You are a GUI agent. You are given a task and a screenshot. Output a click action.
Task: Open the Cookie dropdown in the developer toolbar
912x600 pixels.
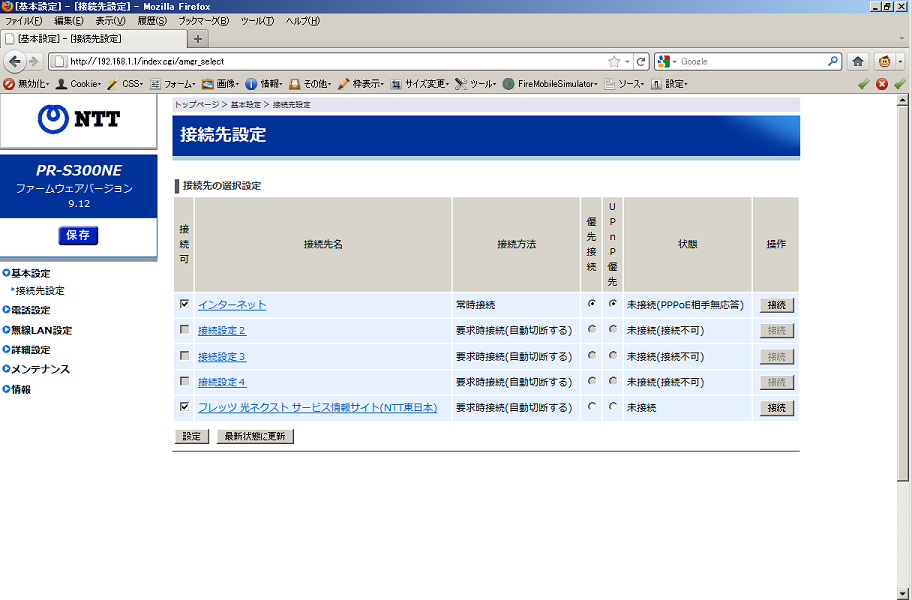click(x=78, y=84)
